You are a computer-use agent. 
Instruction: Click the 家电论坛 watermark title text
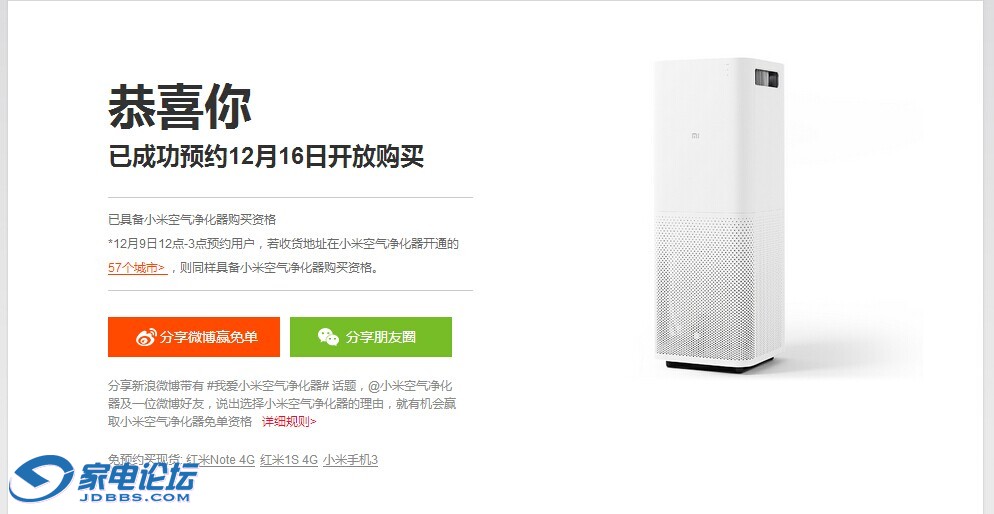(x=137, y=472)
